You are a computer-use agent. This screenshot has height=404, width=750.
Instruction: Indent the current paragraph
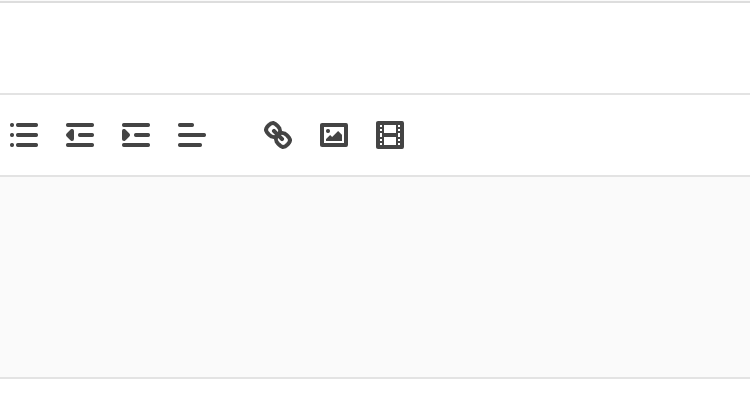(x=136, y=135)
